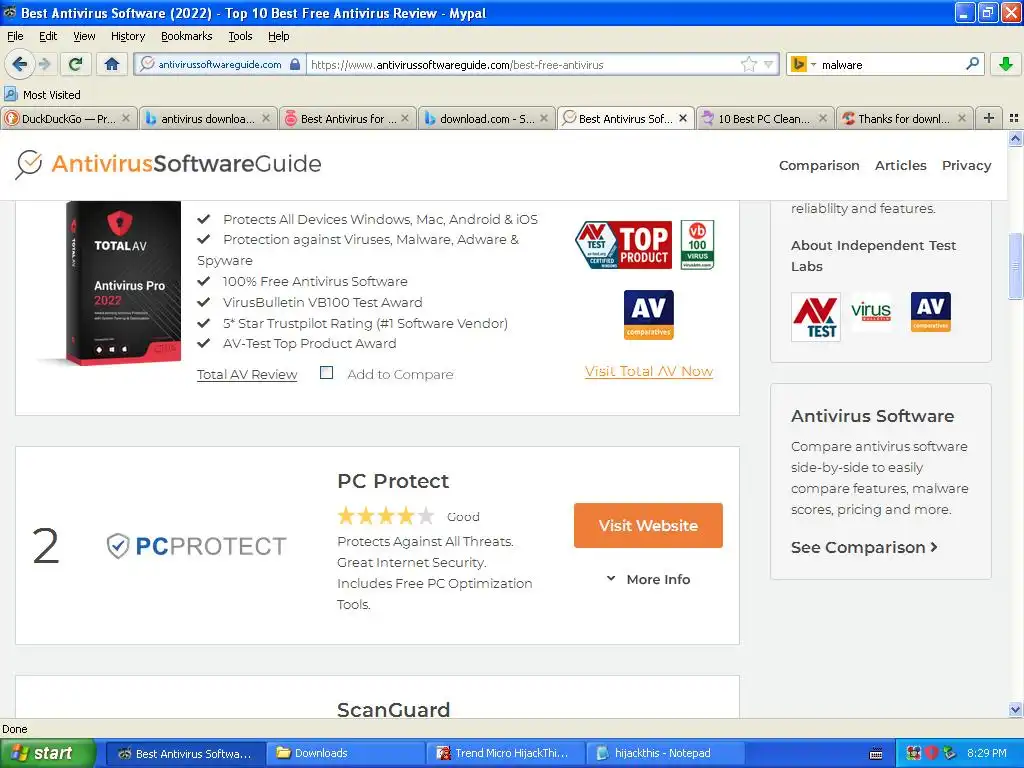Click the padlock site security icon
The image size is (1024, 768).
[295, 64]
